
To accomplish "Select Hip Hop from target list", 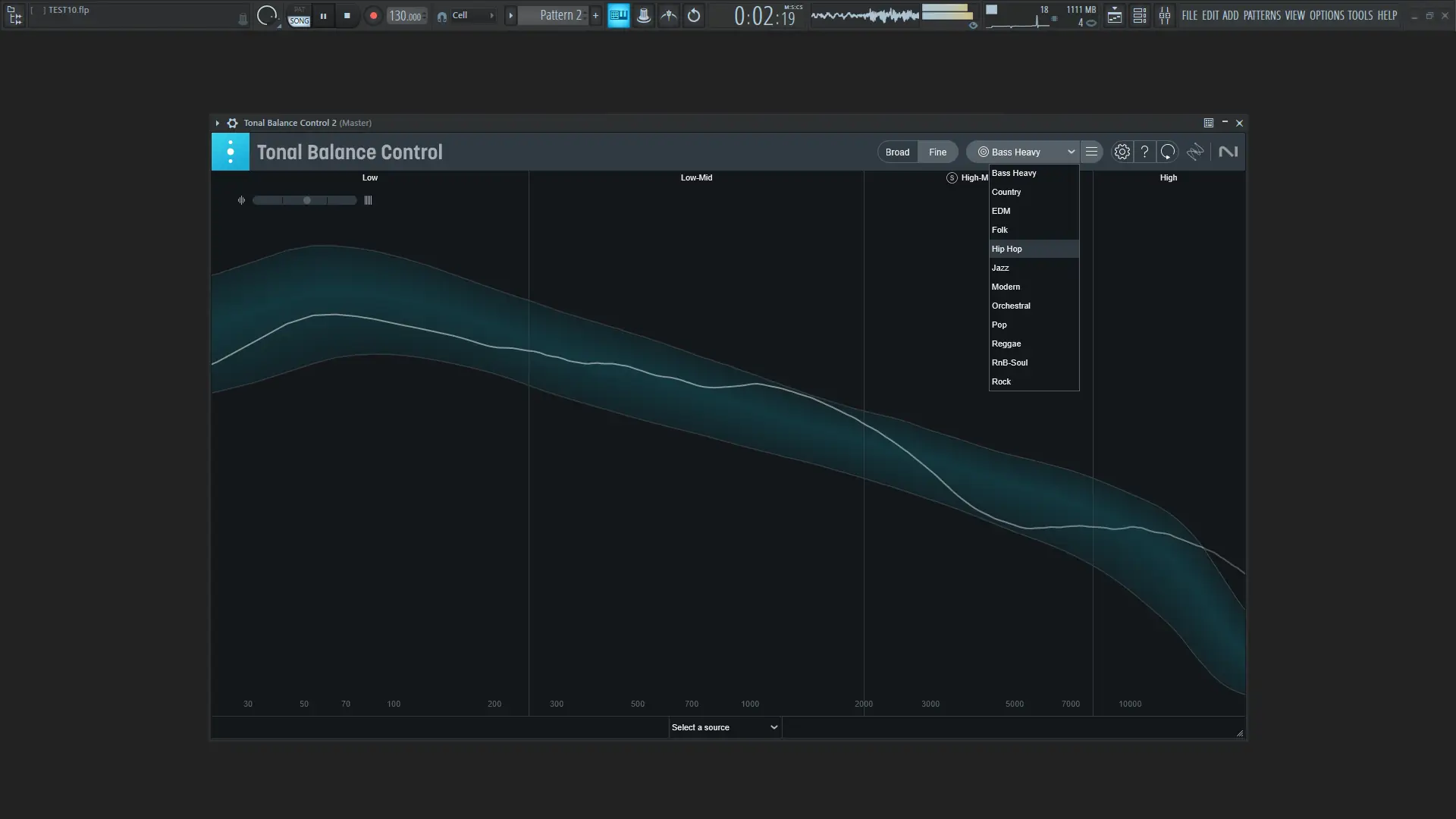I will click(x=1007, y=249).
